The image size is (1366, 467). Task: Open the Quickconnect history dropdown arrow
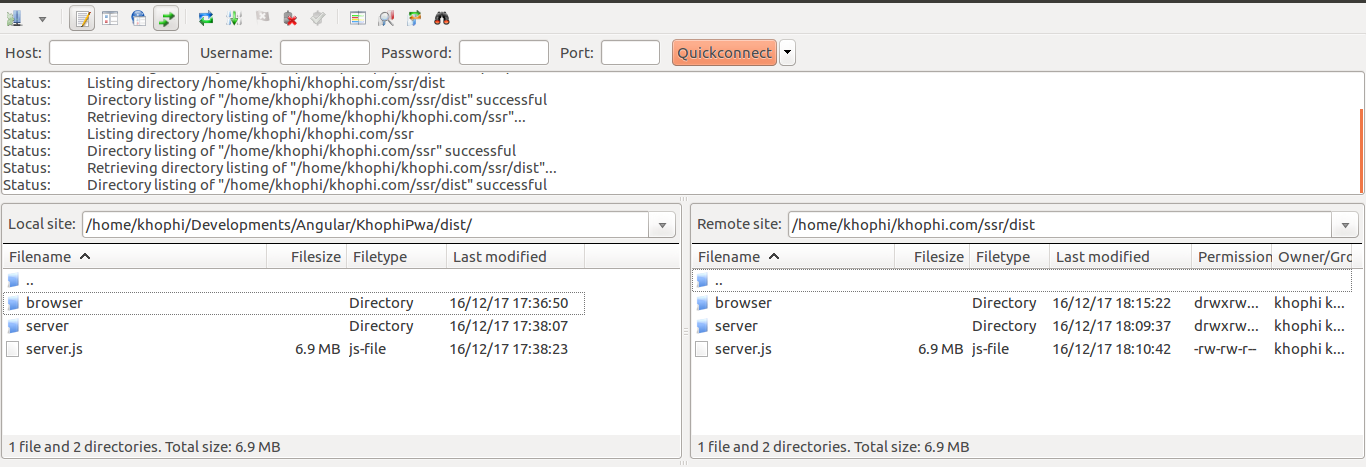click(x=787, y=53)
